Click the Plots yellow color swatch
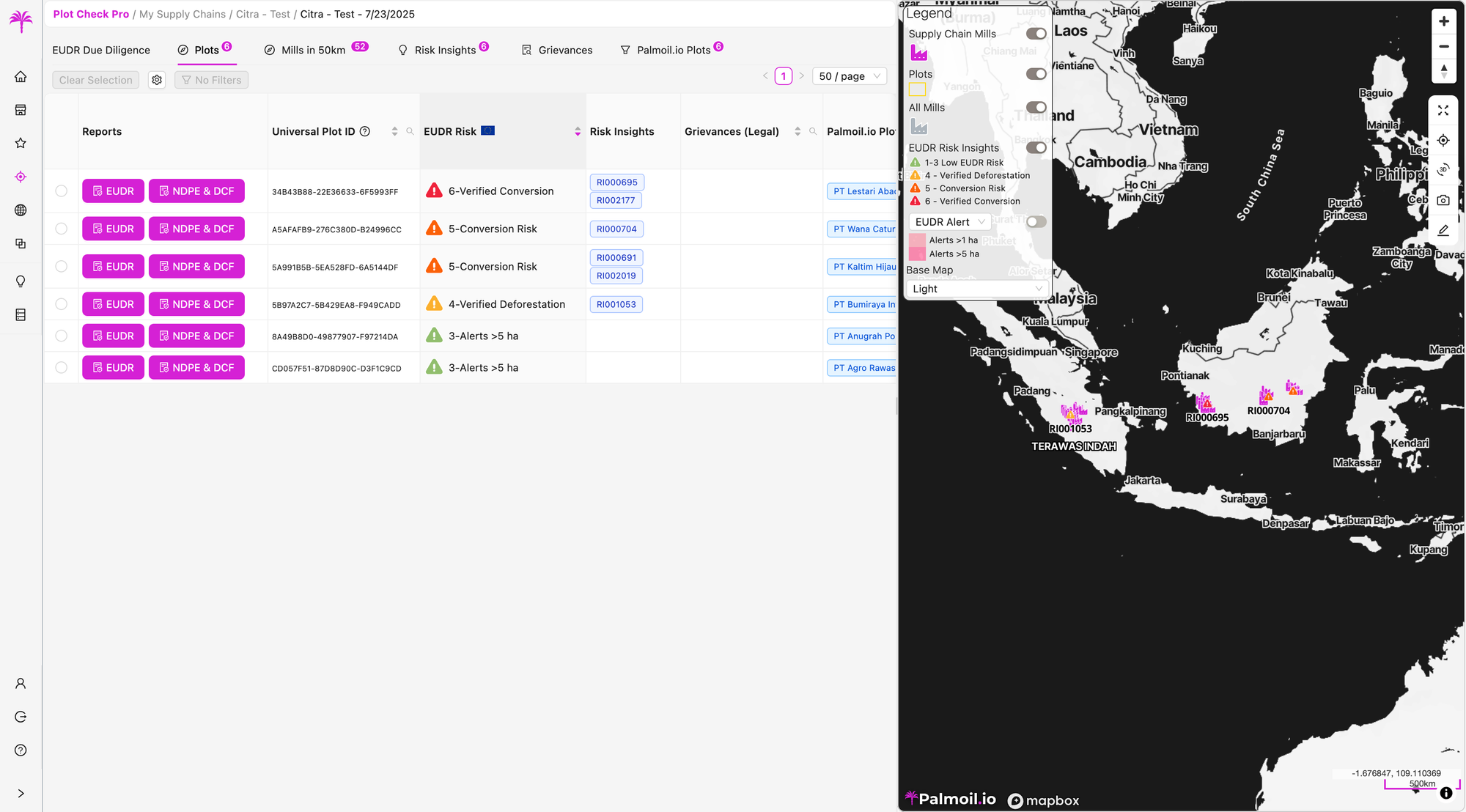The width and height of the screenshot is (1466, 812). [x=917, y=89]
